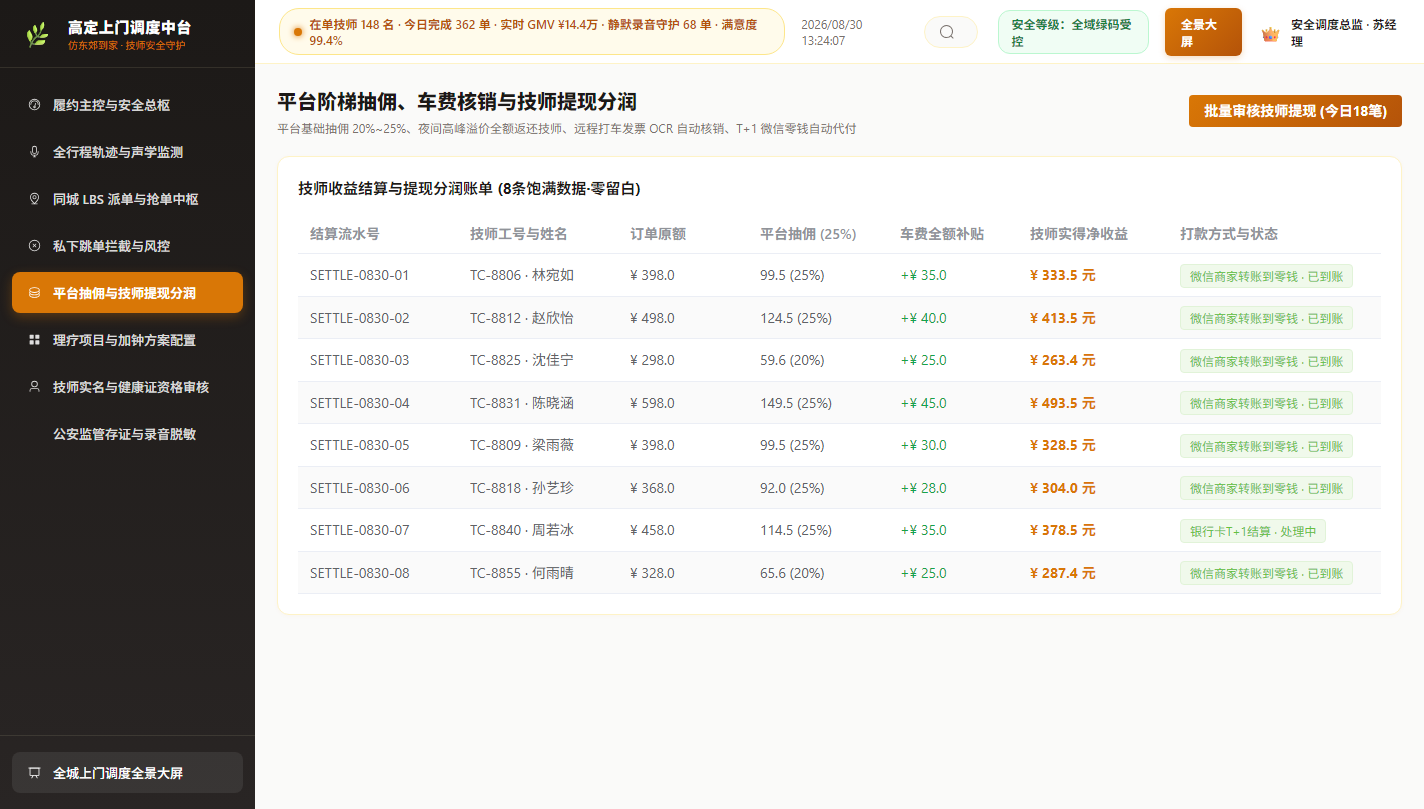
Task: Click technician TC-8806 · 林宛如
Action: point(522,275)
